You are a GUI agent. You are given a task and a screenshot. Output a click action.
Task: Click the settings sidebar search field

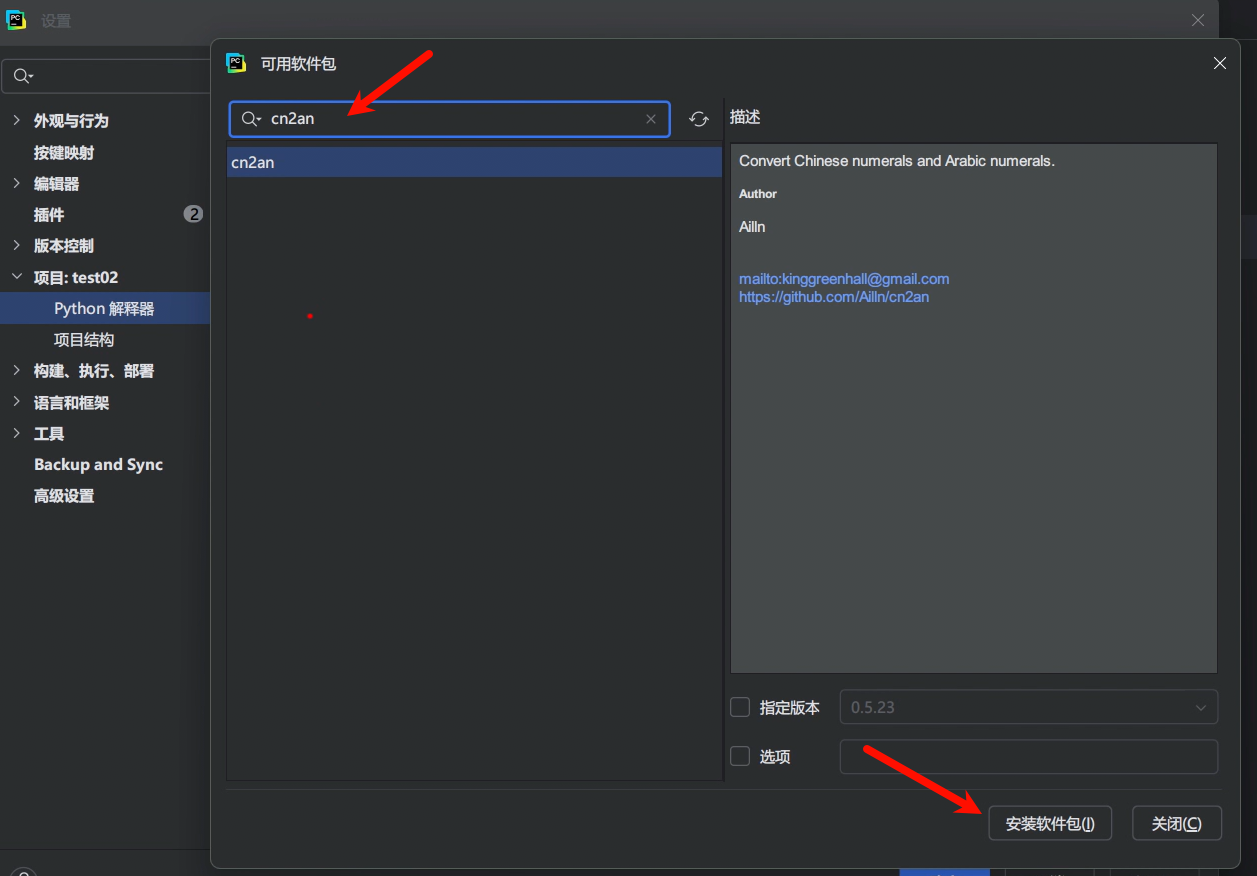[x=106, y=76]
